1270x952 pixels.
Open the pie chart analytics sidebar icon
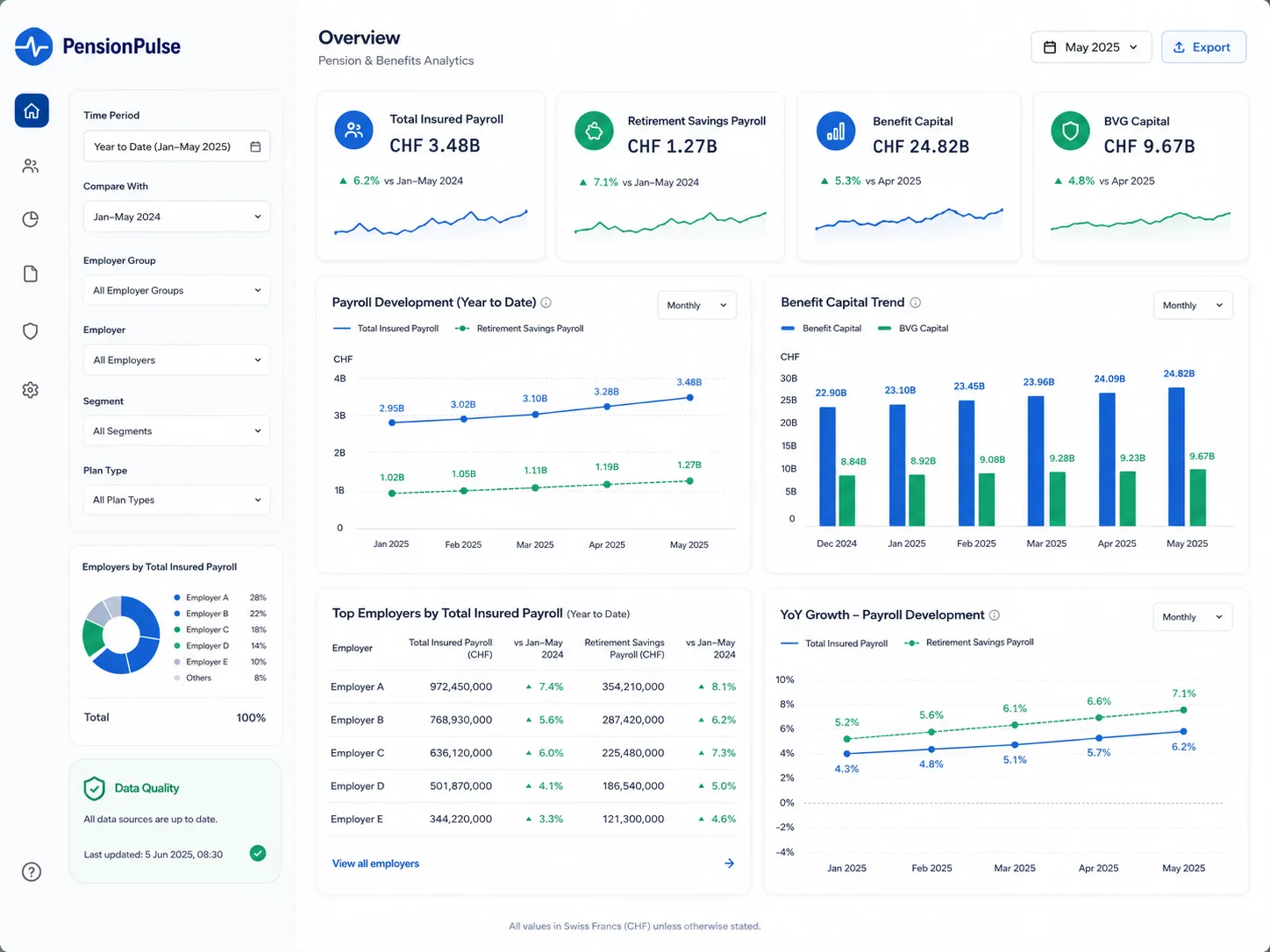31,219
